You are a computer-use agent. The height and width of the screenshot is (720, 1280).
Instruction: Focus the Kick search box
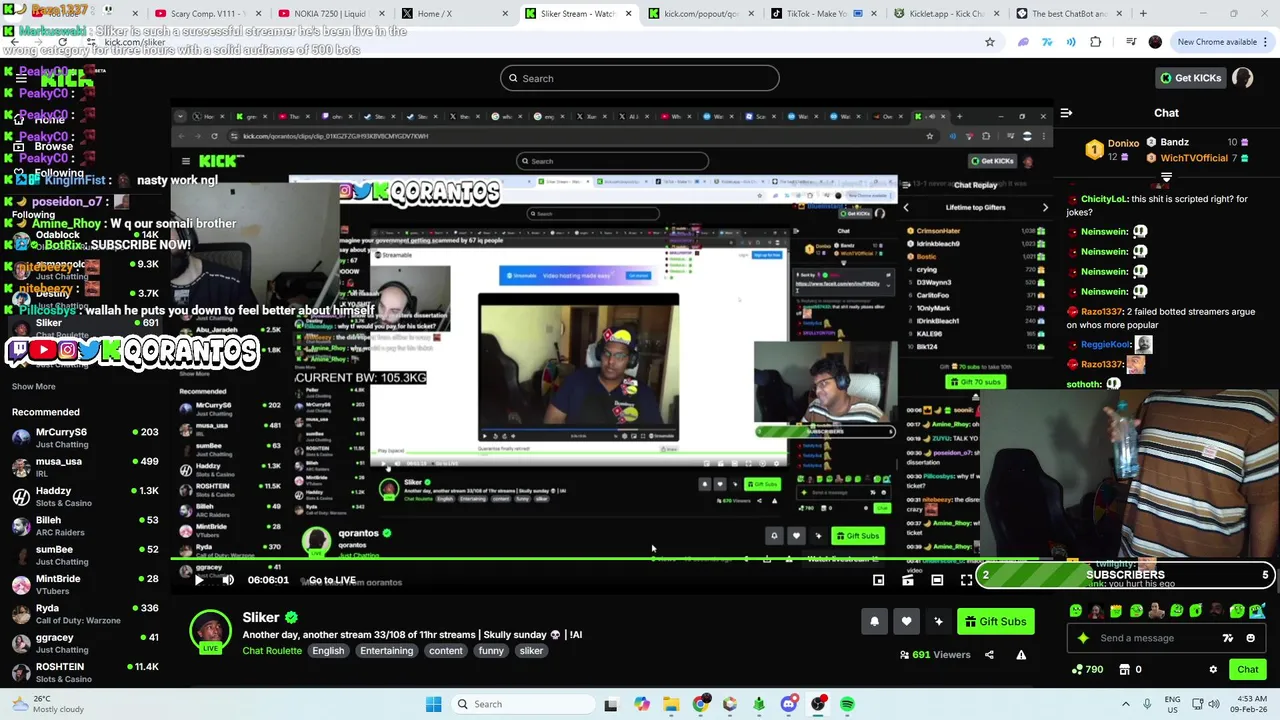[640, 78]
